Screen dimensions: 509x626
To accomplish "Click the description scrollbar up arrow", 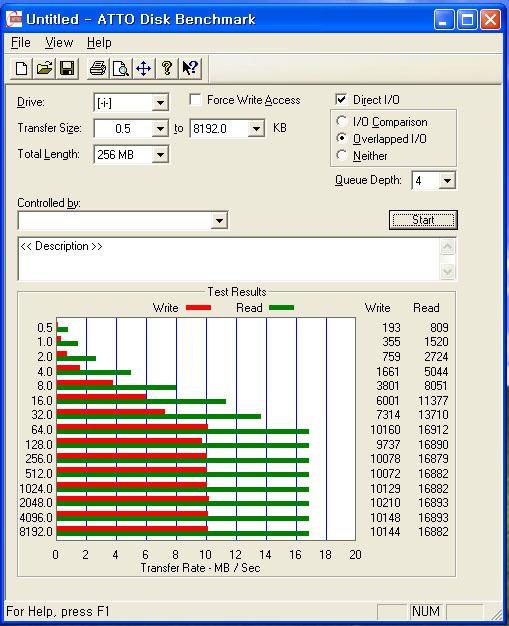I will pyautogui.click(x=448, y=247).
